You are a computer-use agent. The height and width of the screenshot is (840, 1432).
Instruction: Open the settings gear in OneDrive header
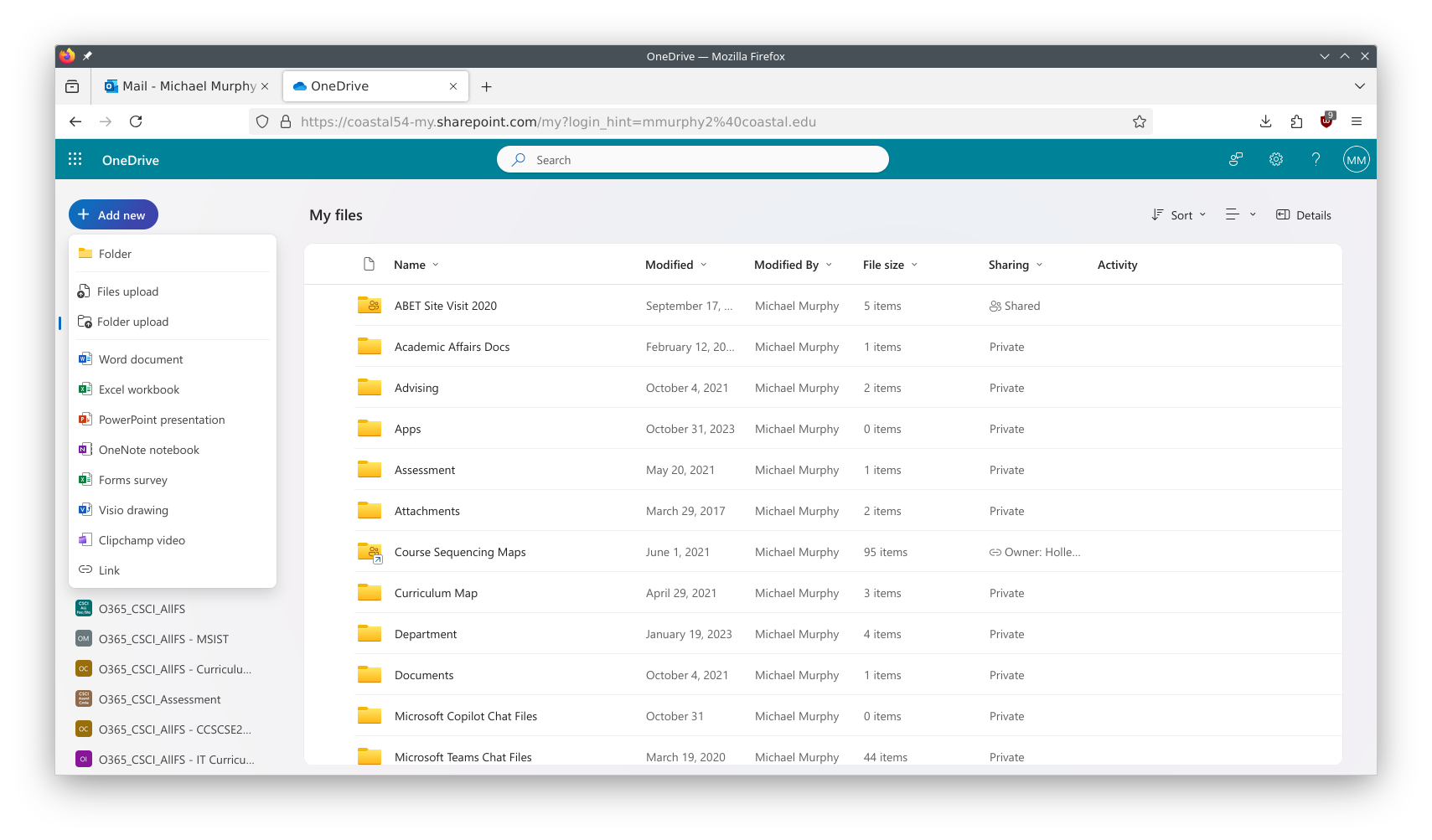pyautogui.click(x=1275, y=159)
